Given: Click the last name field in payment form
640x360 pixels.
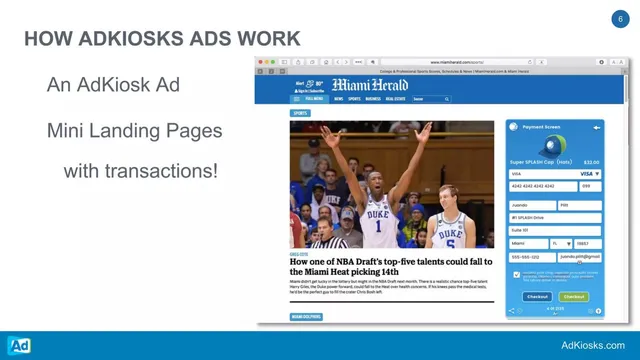Looking at the screenshot, I should [x=580, y=205].
